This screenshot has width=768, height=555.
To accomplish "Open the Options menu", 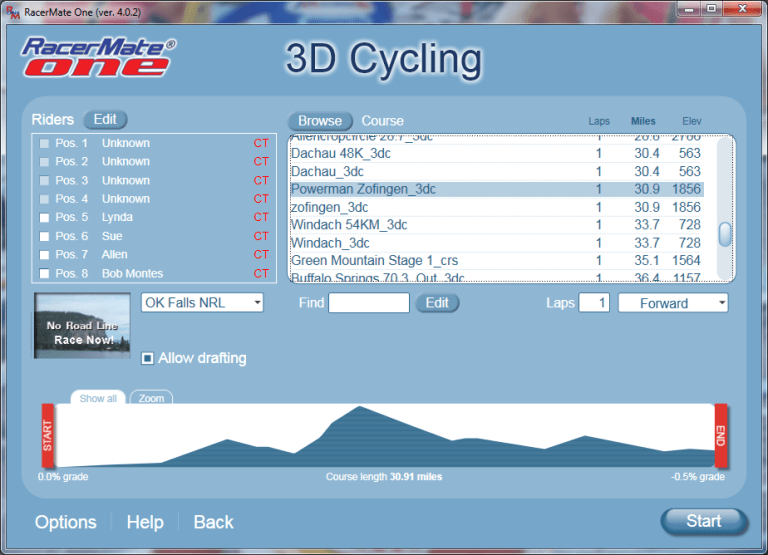I will pyautogui.click(x=66, y=522).
